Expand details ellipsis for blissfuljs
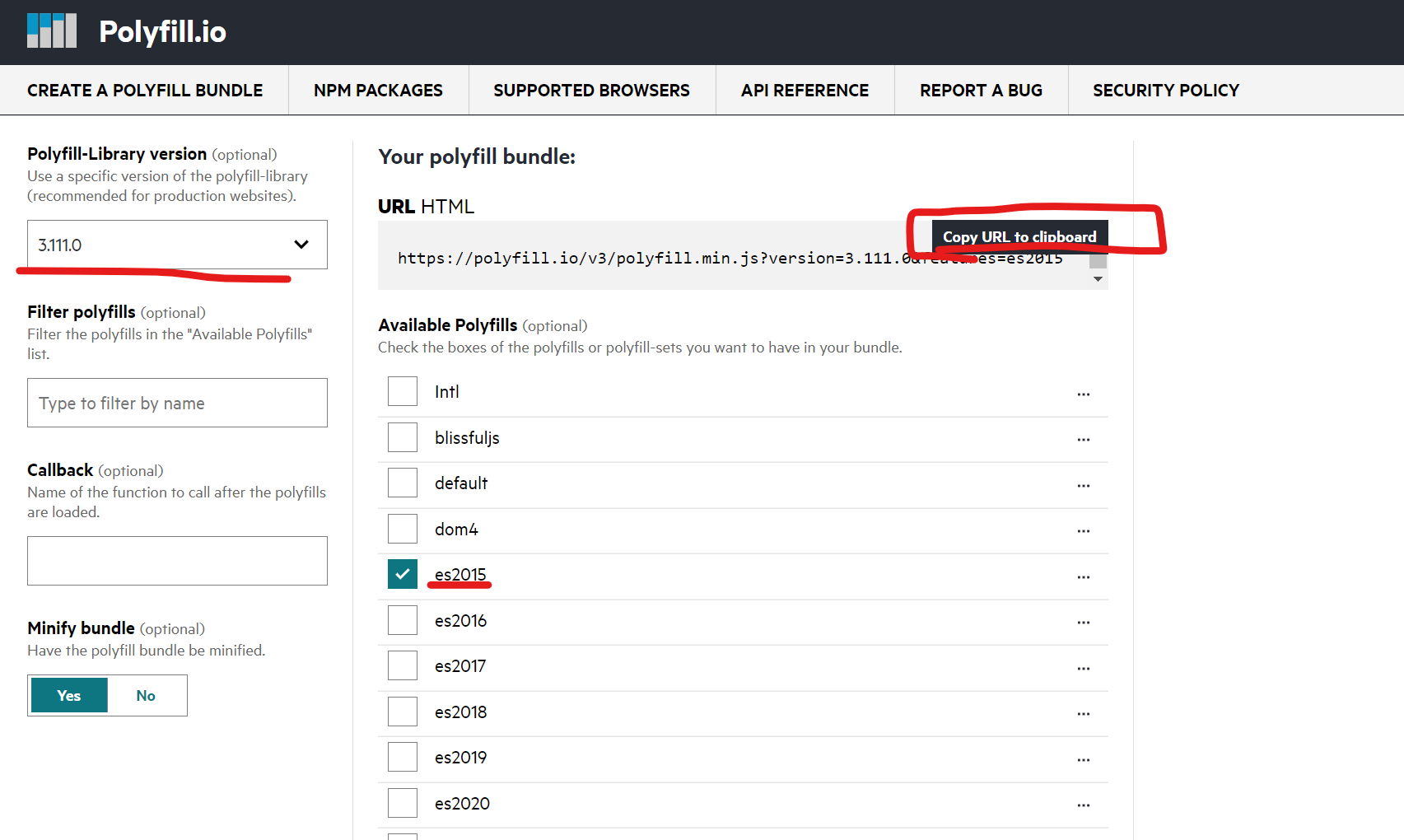 [1083, 440]
